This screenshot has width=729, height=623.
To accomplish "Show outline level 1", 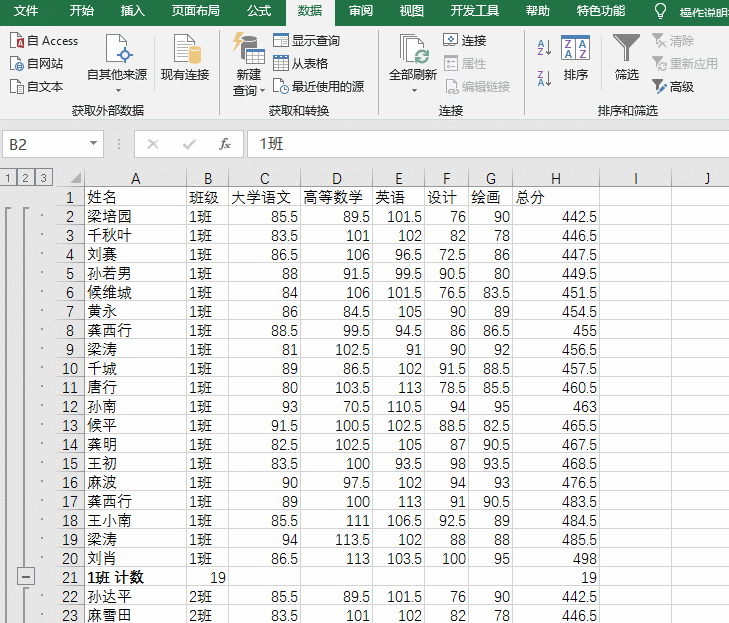I will click(x=8, y=178).
